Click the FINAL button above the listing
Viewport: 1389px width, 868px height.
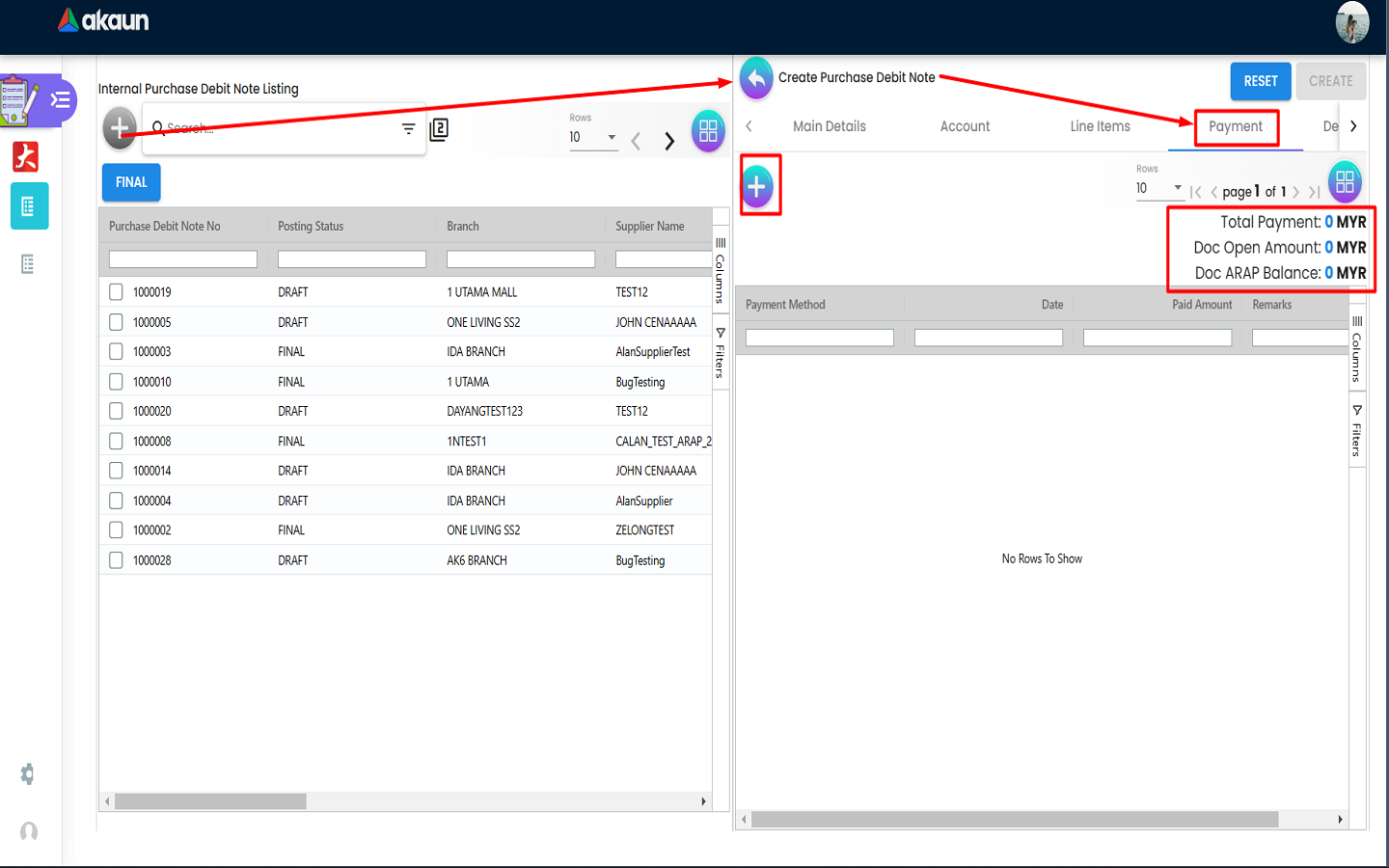131,182
